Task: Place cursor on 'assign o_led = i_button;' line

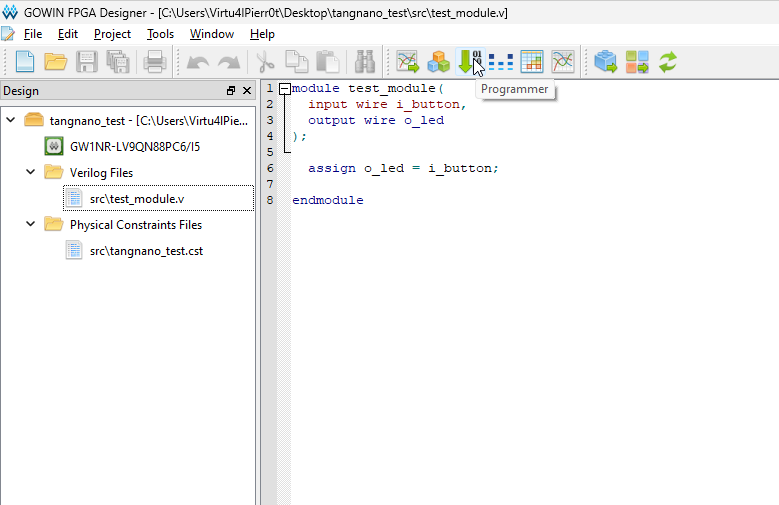Action: pos(403,168)
